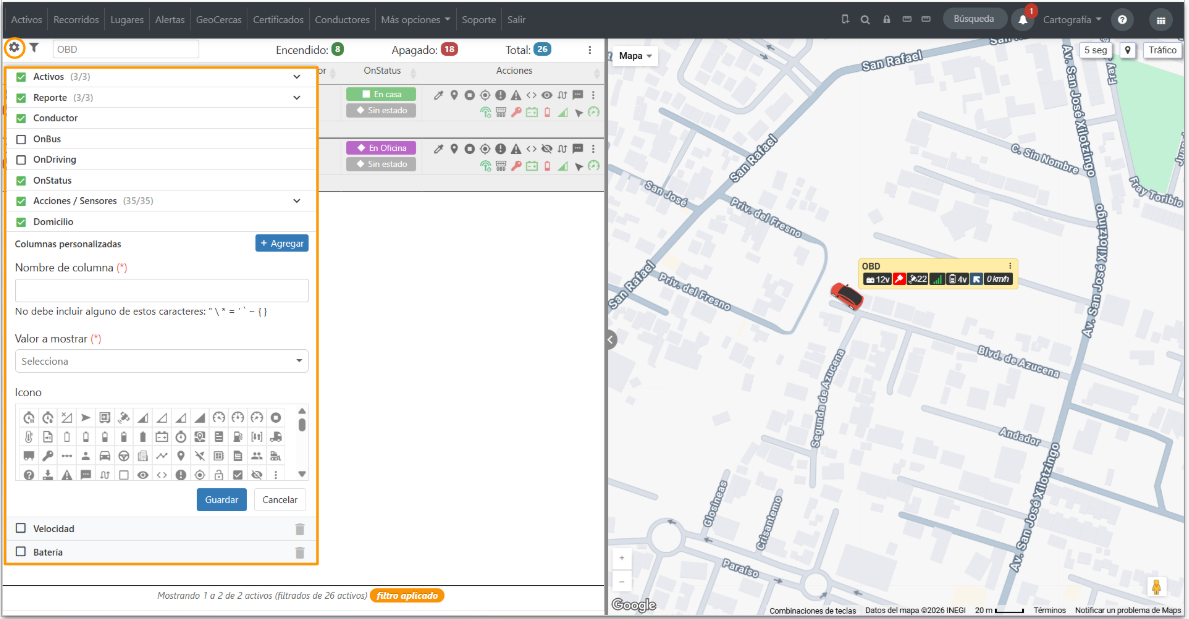Toggle the eye icon in En casa row
The image size is (1189, 619).
(x=547, y=95)
